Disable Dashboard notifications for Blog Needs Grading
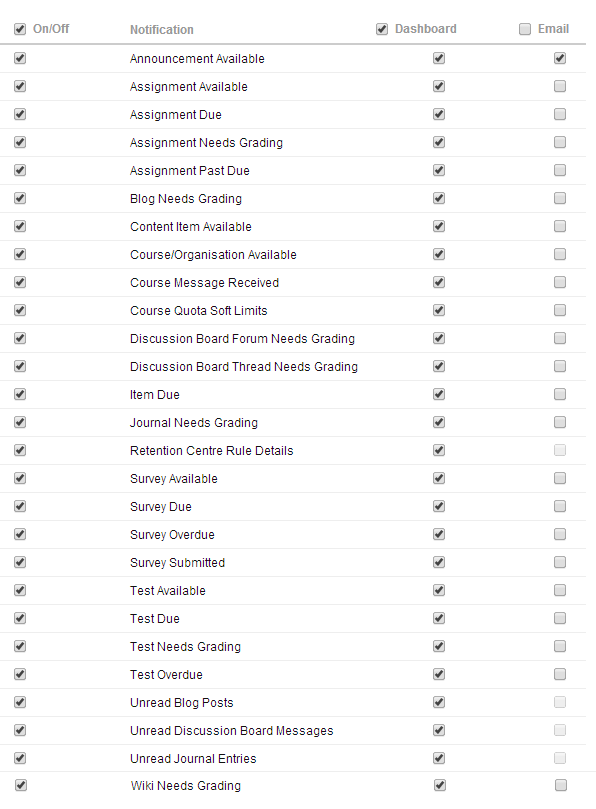596x809 pixels. tap(439, 198)
